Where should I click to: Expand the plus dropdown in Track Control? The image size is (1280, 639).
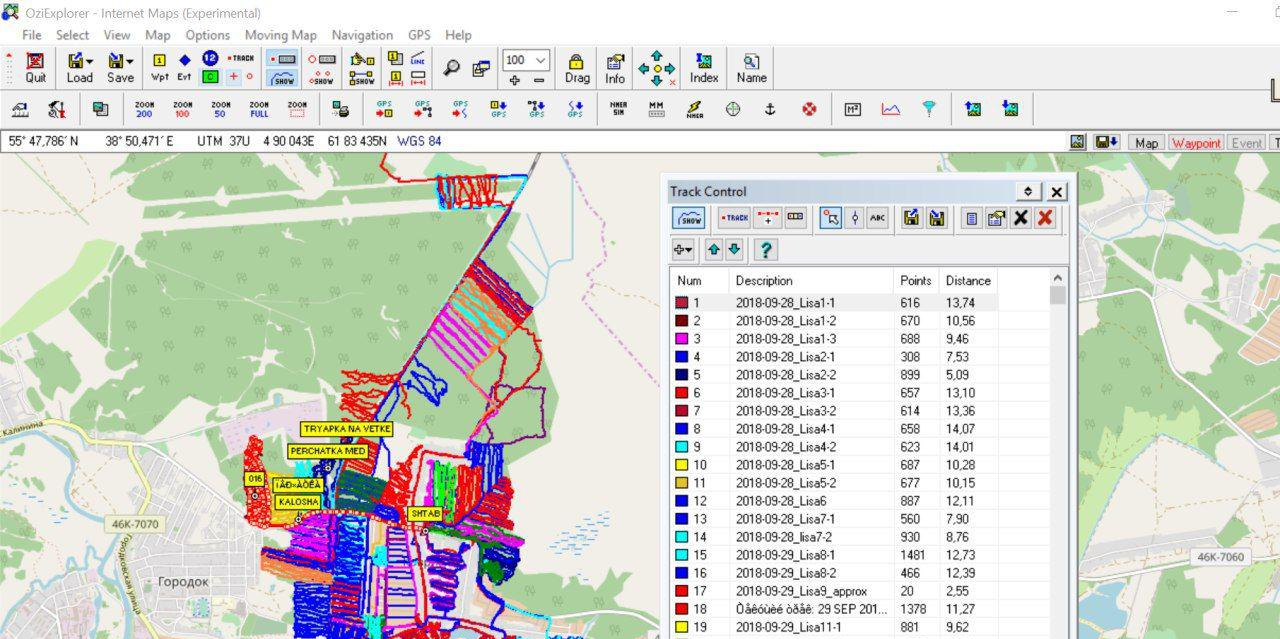point(683,249)
